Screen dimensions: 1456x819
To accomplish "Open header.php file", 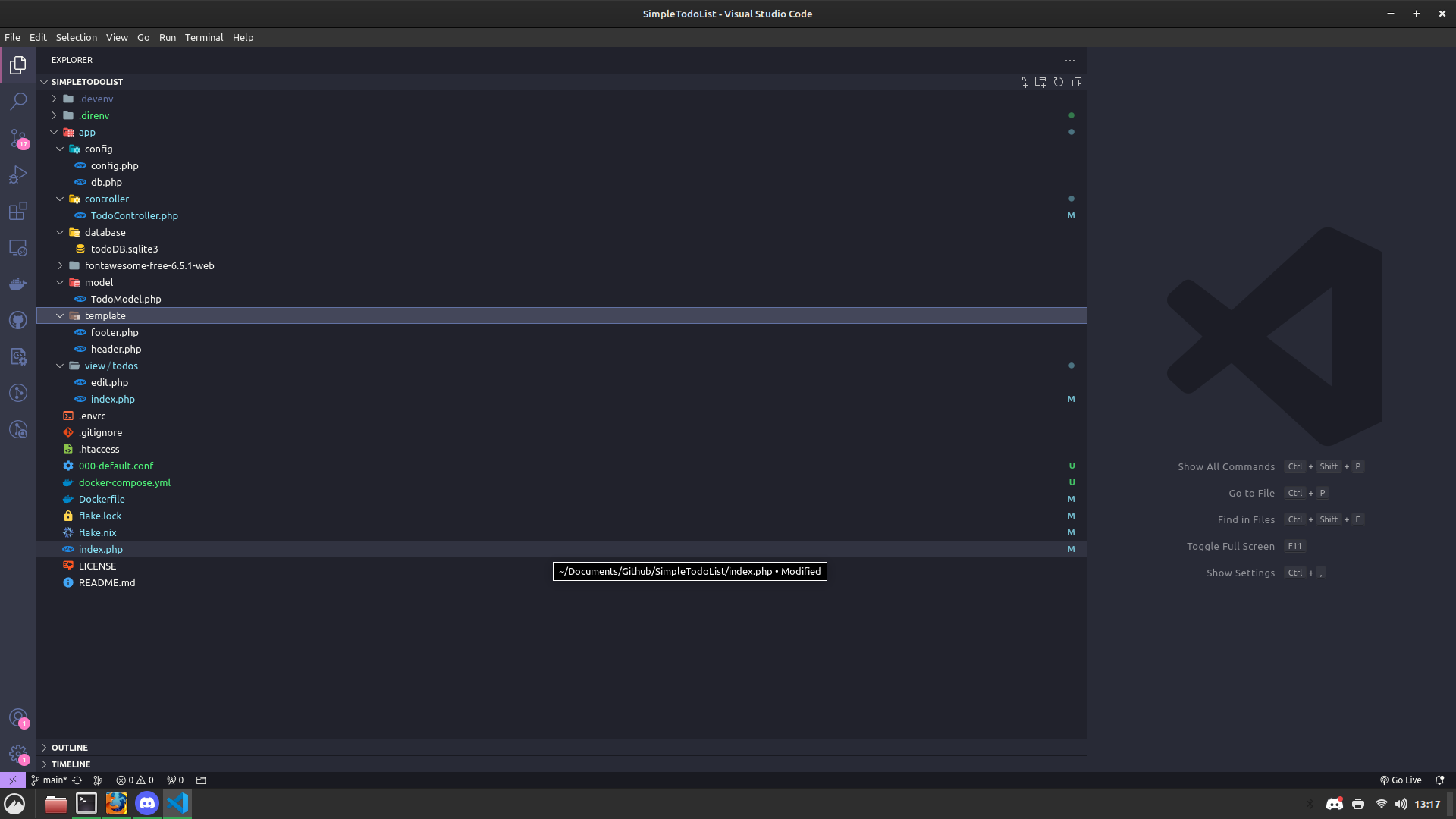I will (x=116, y=349).
